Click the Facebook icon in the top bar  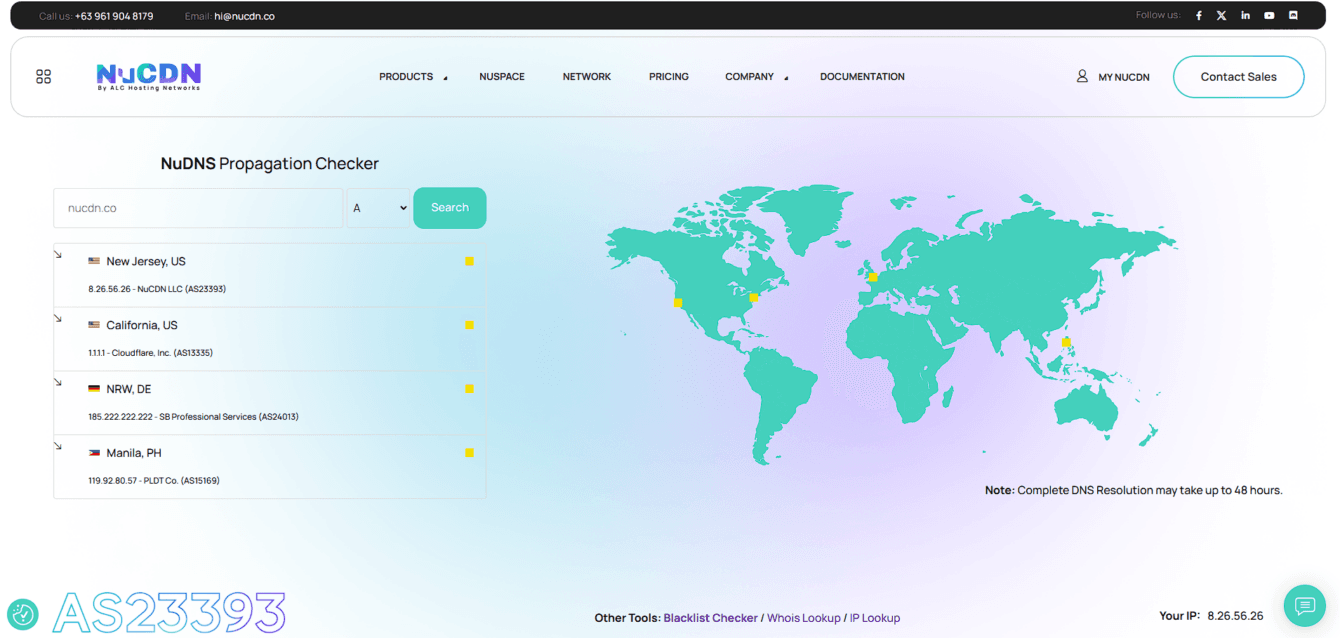tap(1198, 15)
